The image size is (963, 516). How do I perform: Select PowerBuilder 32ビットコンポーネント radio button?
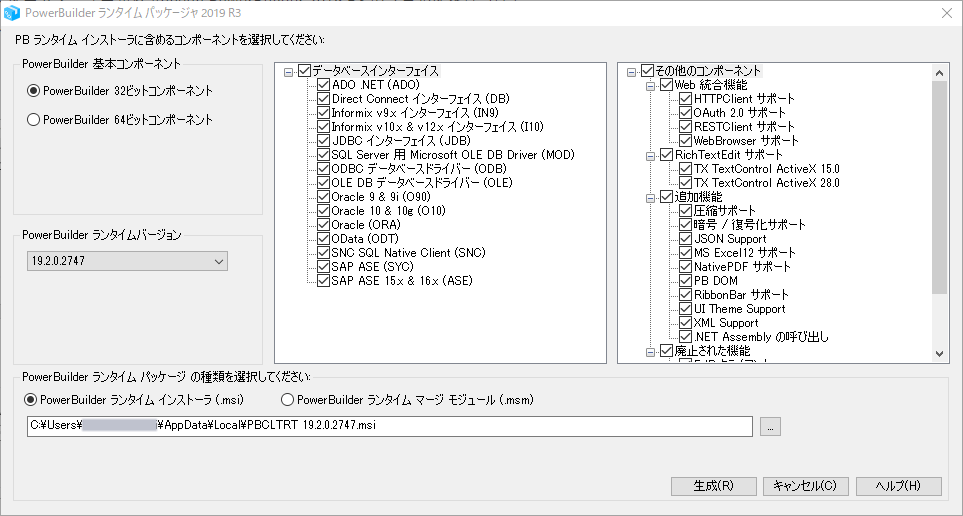(x=34, y=91)
